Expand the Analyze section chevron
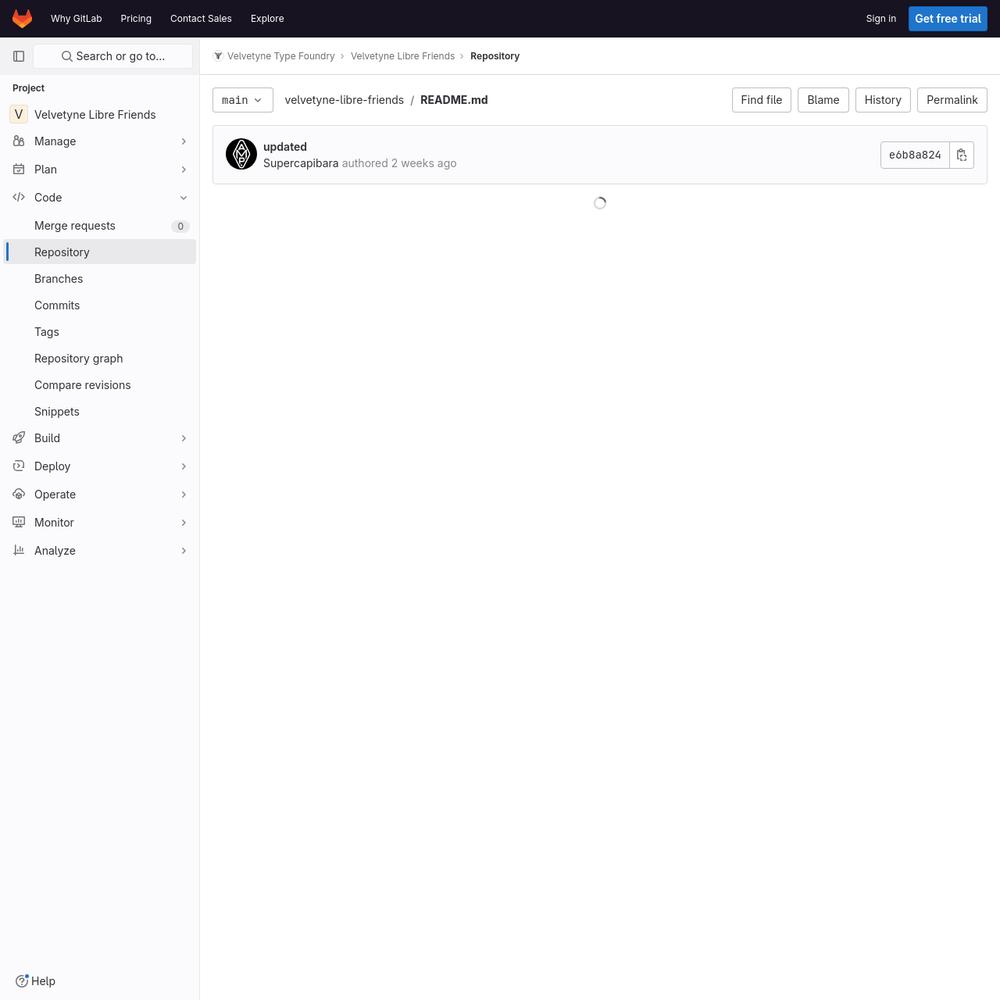Screen dimensions: 1000x1000 pyautogui.click(x=184, y=550)
